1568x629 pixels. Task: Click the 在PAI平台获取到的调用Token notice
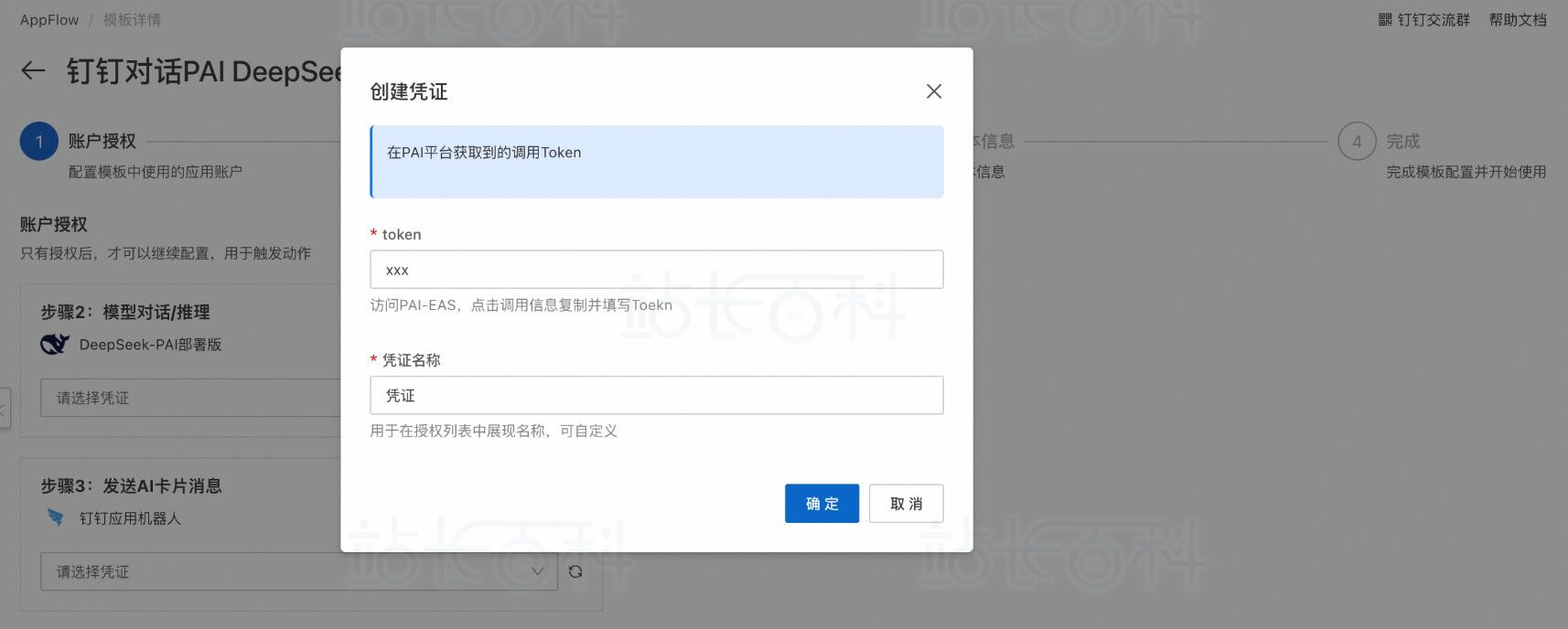pyautogui.click(x=657, y=162)
